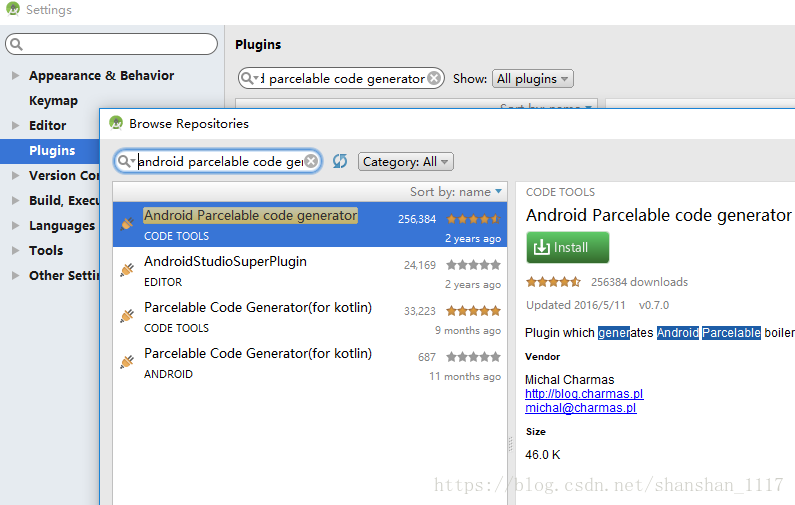This screenshot has width=795, height=505.
Task: Click the magnifier icon in Browse Repositories search
Action: (124, 161)
